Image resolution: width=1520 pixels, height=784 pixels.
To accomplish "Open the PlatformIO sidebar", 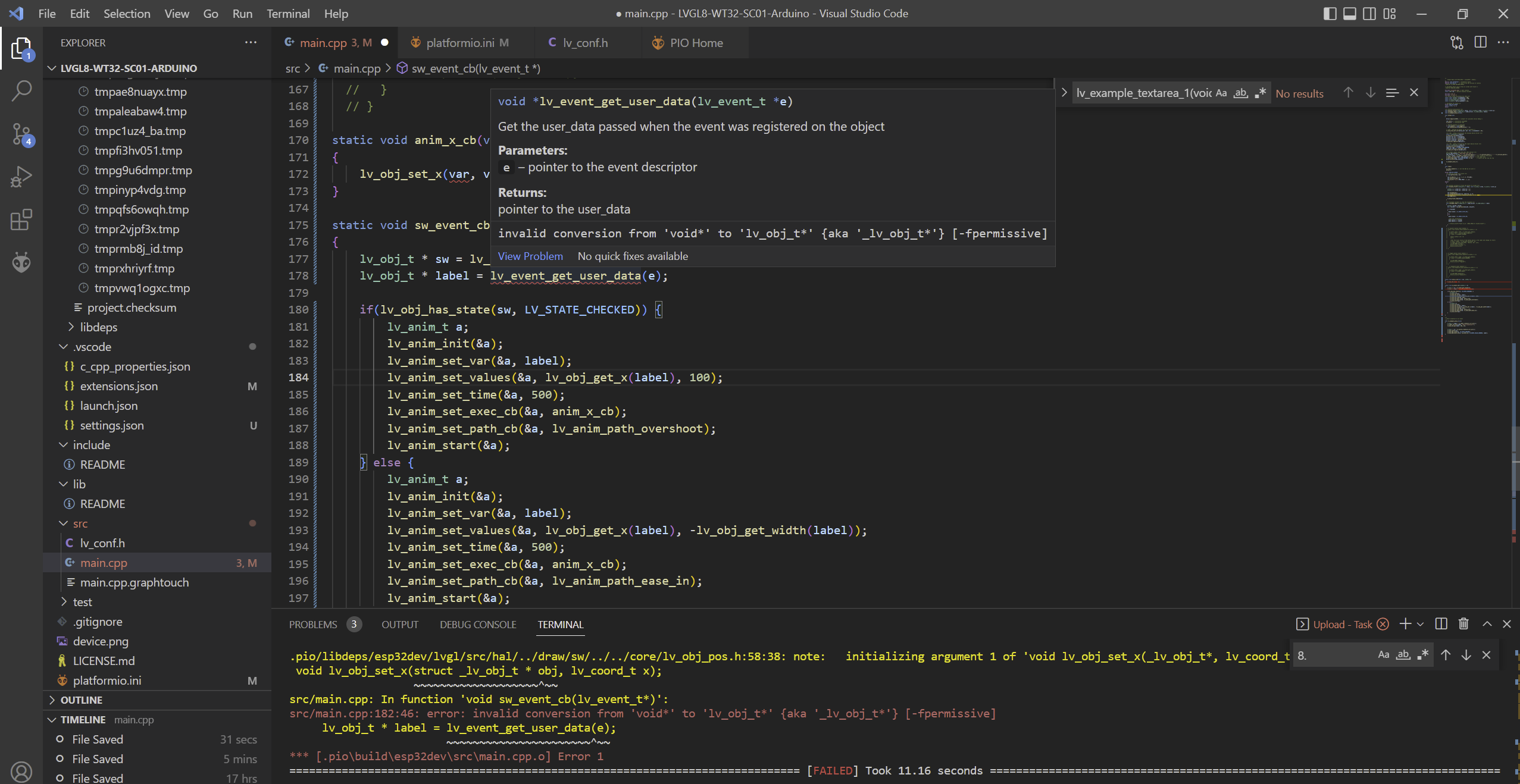I will pos(21,262).
